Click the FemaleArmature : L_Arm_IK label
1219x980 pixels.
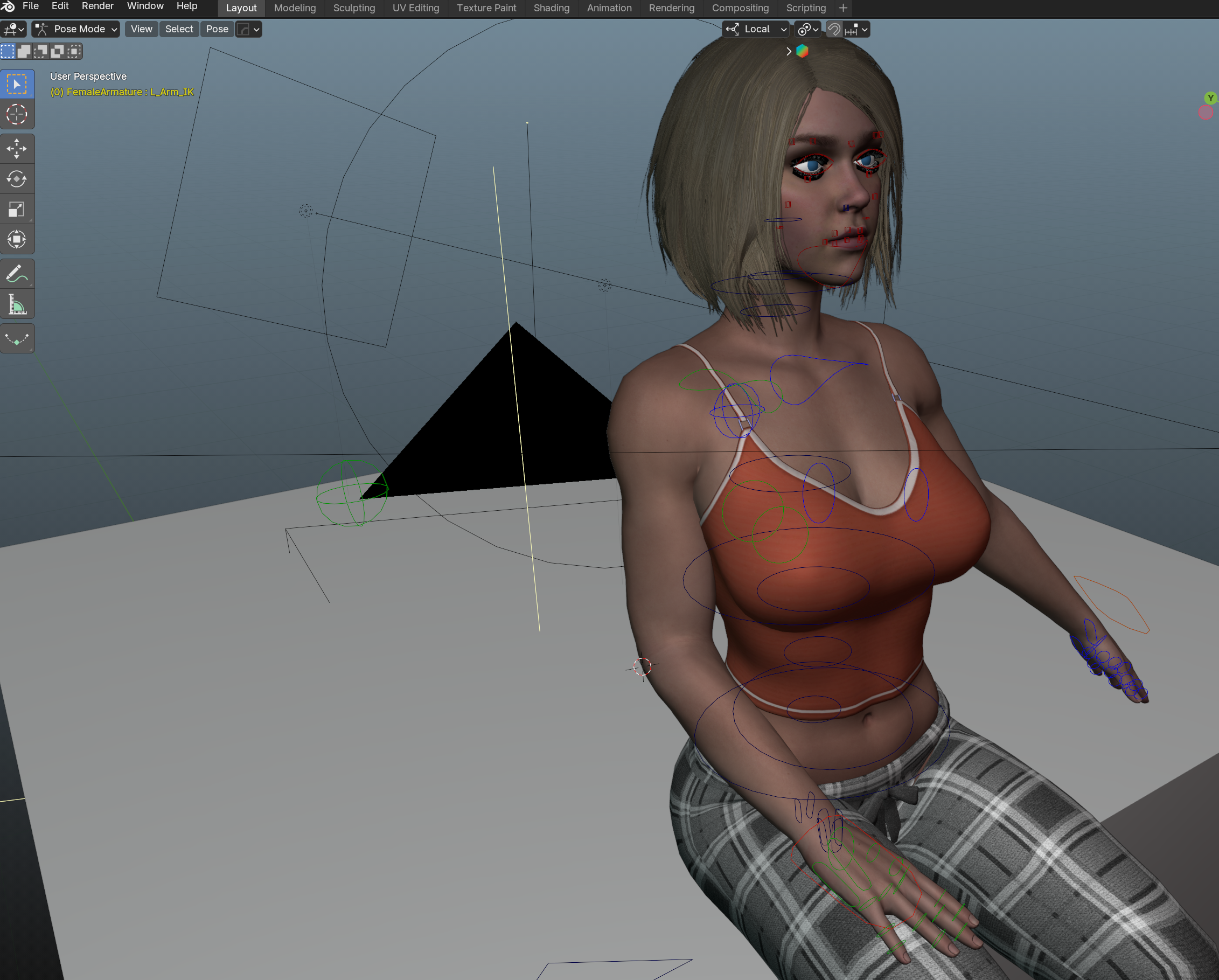(x=122, y=92)
